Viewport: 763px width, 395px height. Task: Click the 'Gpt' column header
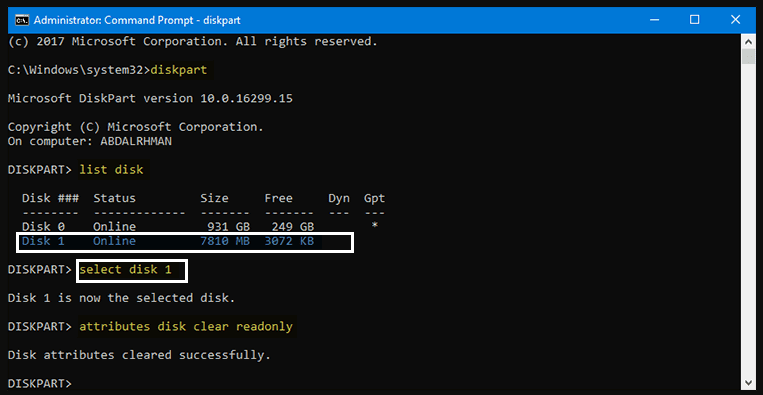click(x=374, y=198)
